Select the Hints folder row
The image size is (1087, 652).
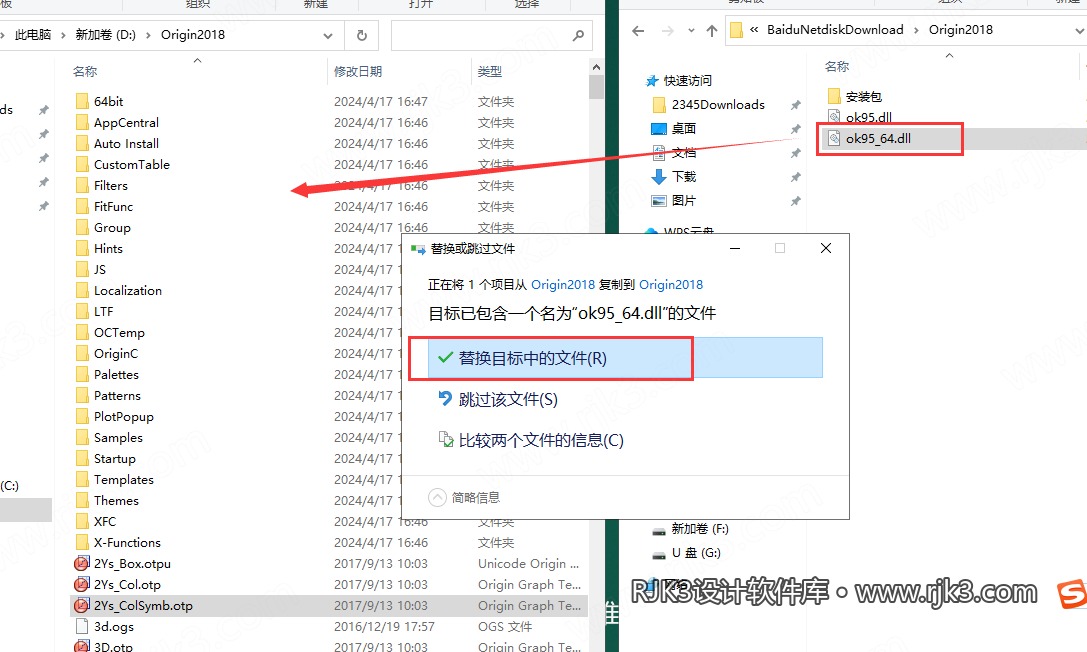pos(236,248)
